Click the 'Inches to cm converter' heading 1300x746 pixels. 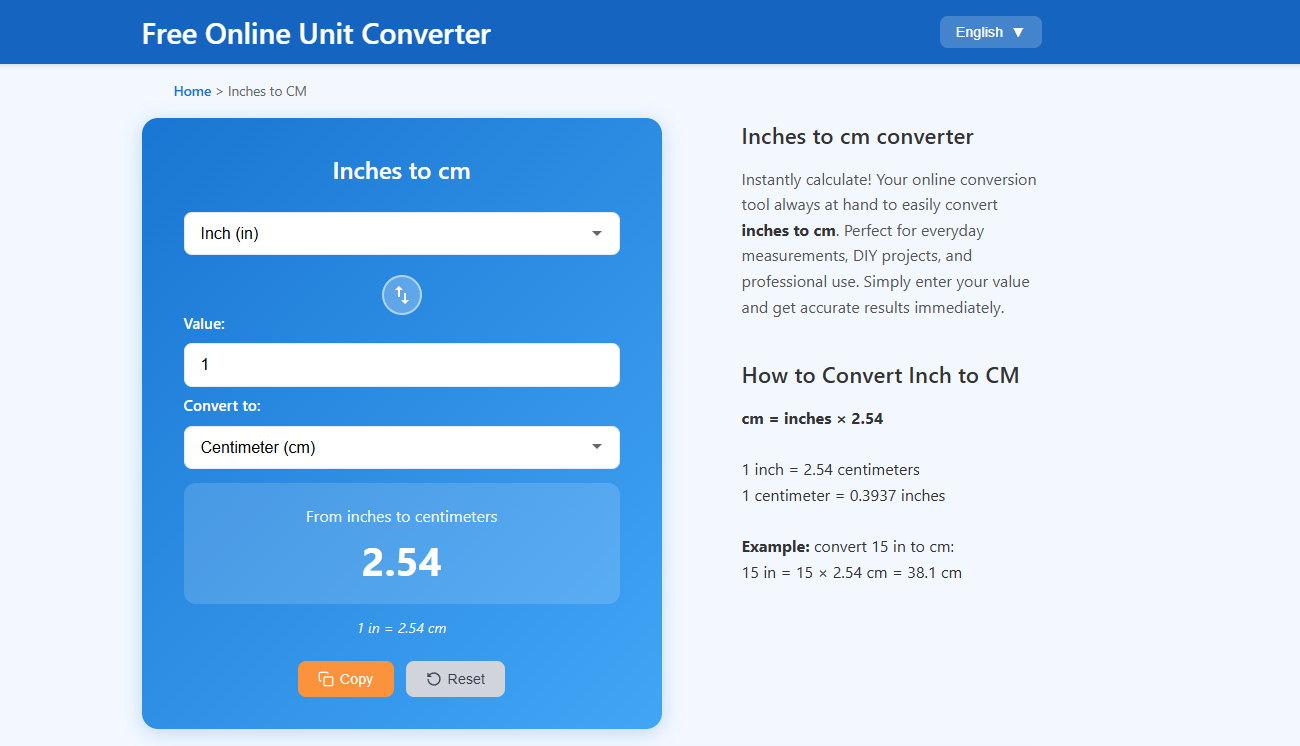[x=857, y=137]
